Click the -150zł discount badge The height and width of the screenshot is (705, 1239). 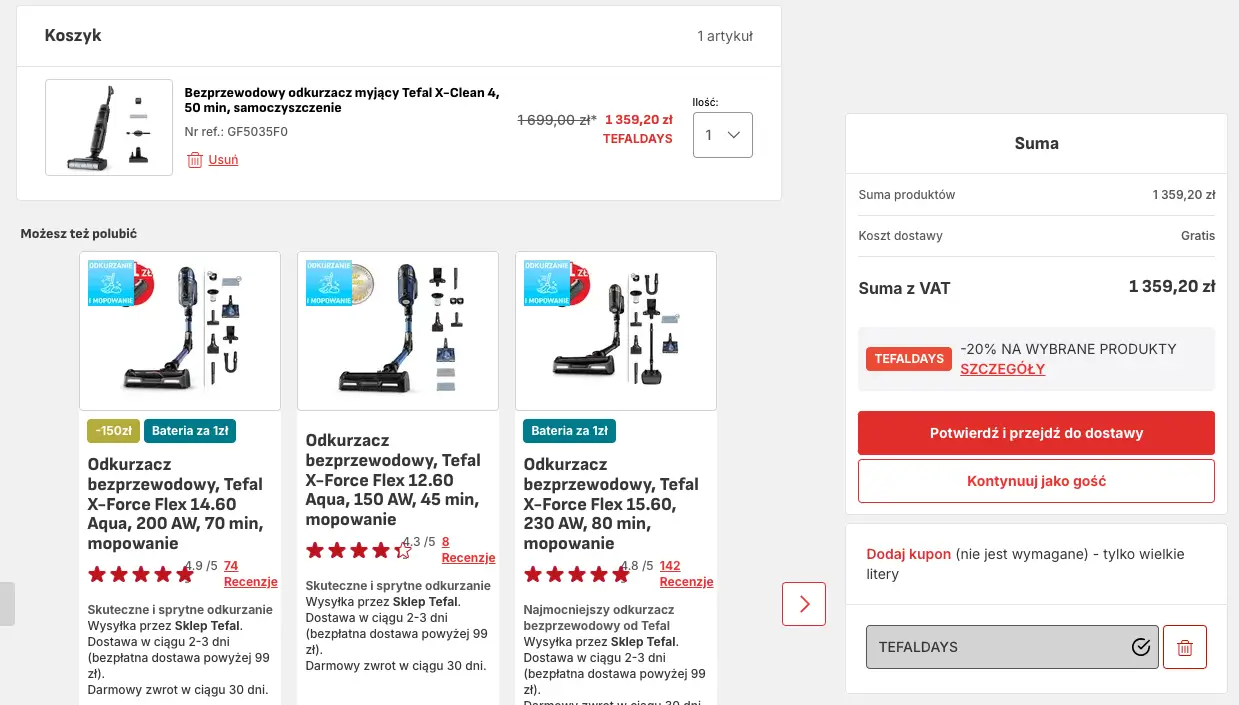click(x=114, y=431)
